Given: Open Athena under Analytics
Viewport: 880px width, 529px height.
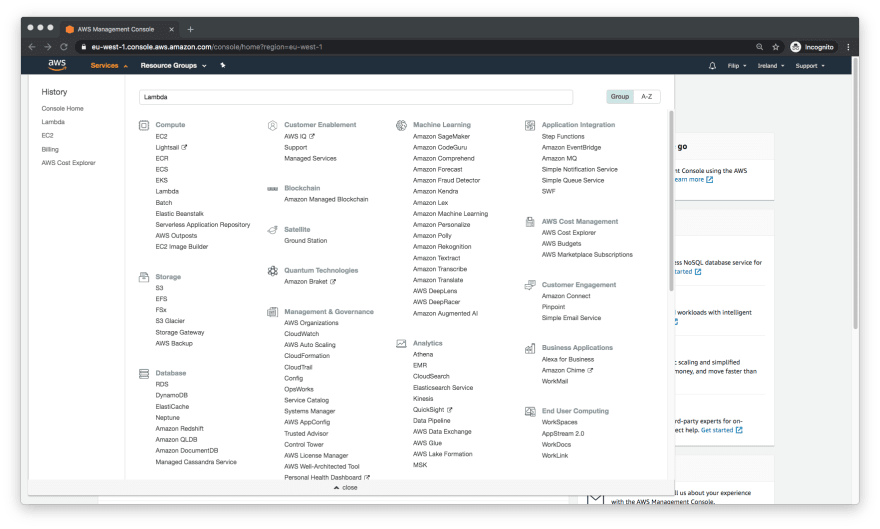Looking at the screenshot, I should (x=423, y=355).
